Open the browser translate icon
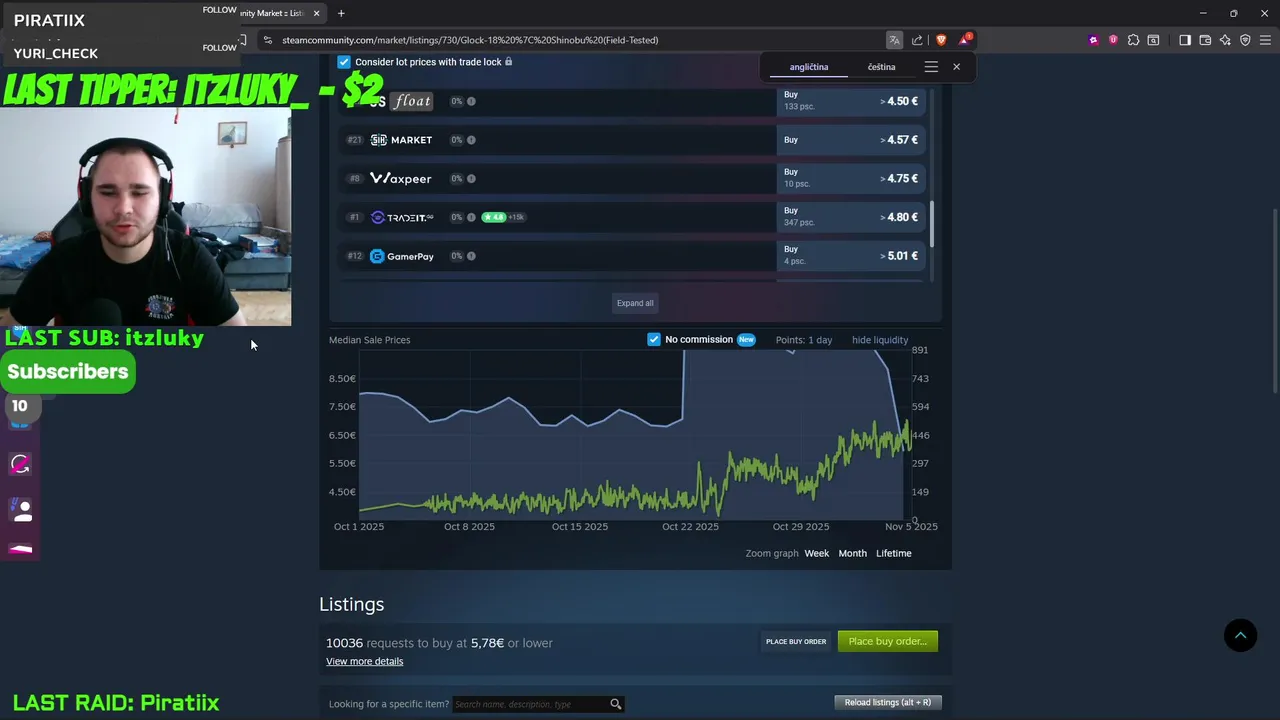This screenshot has height=720, width=1280. [x=894, y=40]
